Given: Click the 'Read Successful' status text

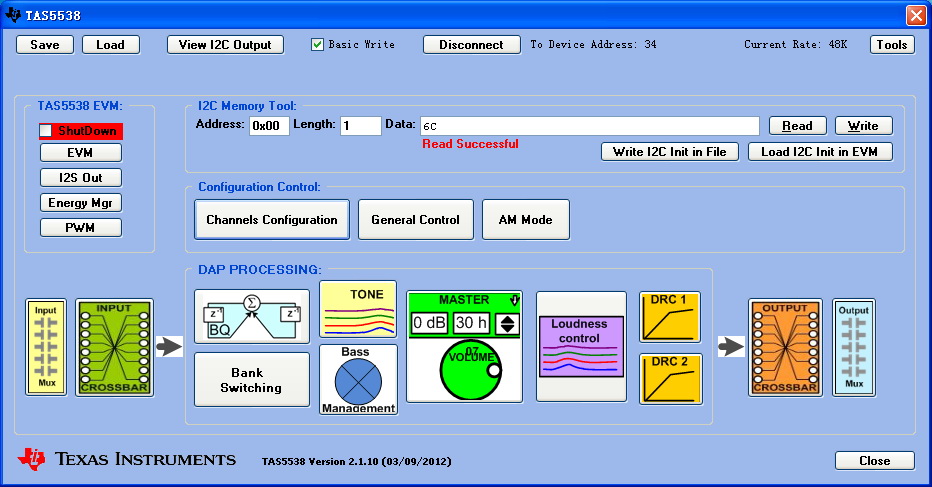Looking at the screenshot, I should (x=470, y=144).
